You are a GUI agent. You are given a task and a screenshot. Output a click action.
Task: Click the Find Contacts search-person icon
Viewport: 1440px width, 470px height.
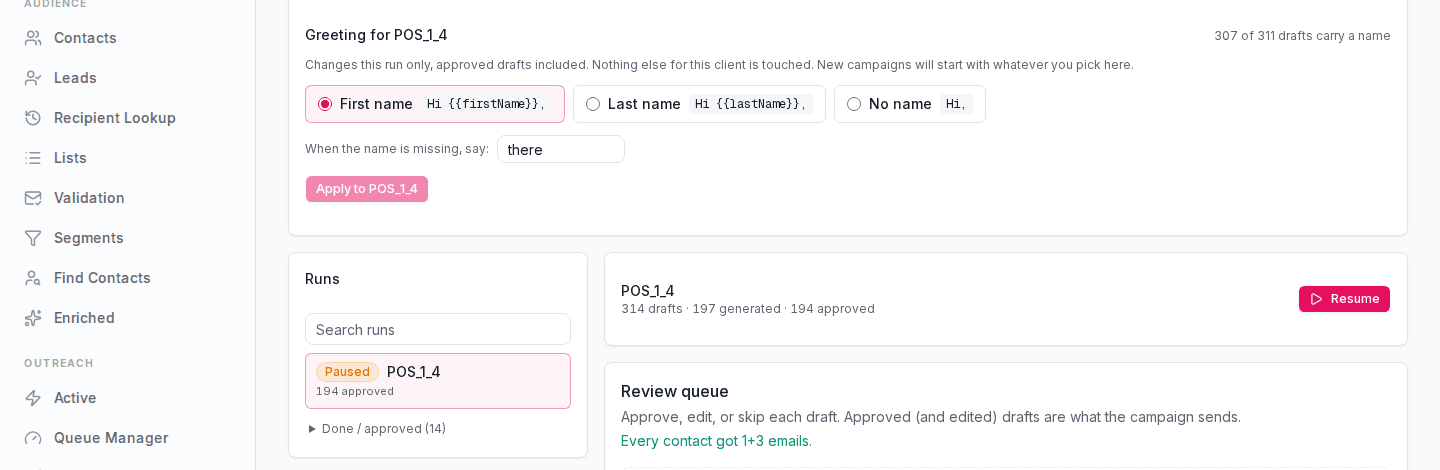click(x=33, y=278)
